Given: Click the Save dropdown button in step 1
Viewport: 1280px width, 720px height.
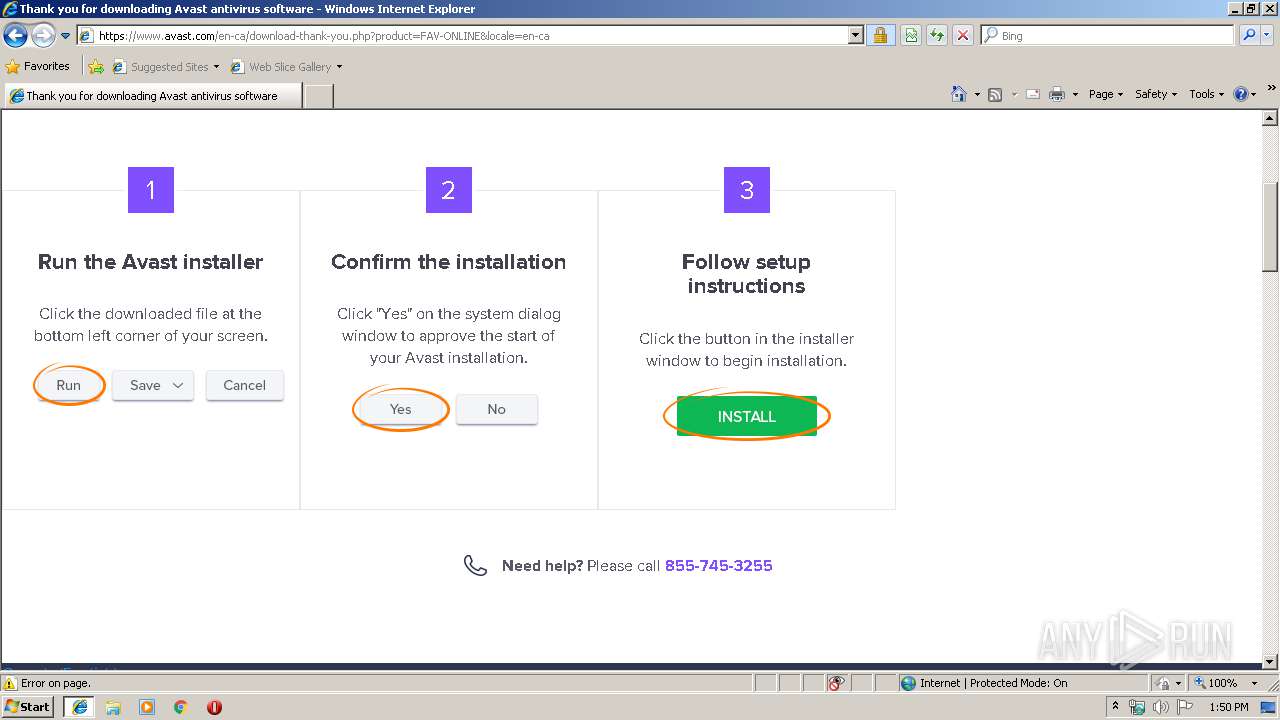Looking at the screenshot, I should tap(153, 385).
